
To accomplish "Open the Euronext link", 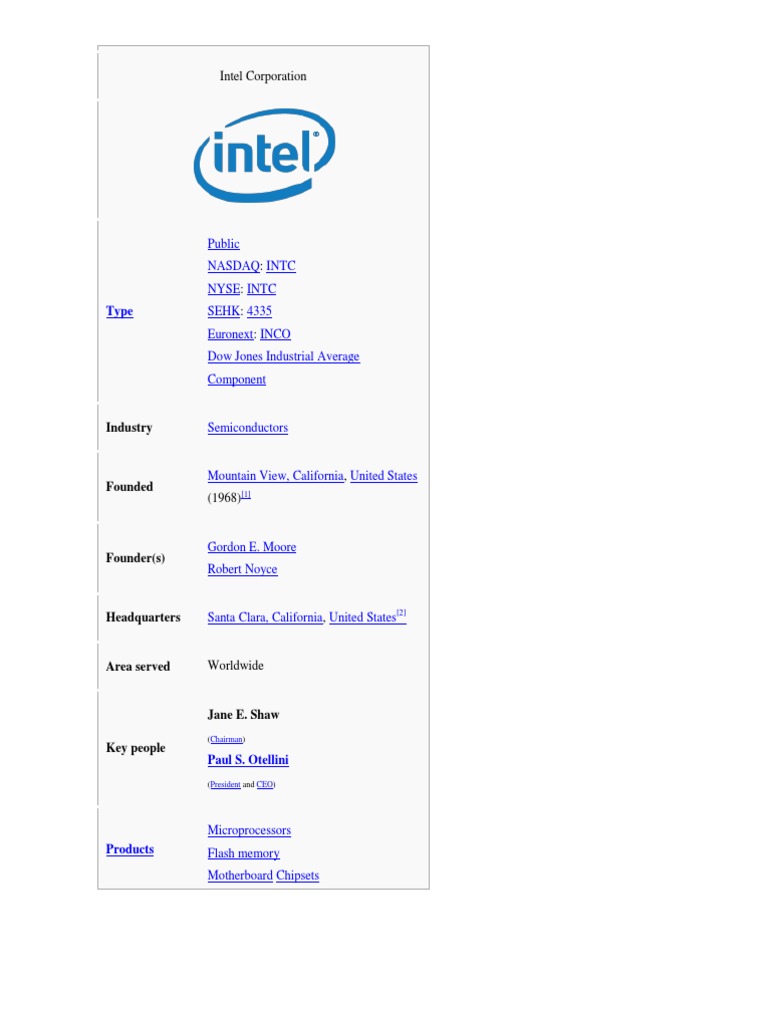I will (x=231, y=334).
